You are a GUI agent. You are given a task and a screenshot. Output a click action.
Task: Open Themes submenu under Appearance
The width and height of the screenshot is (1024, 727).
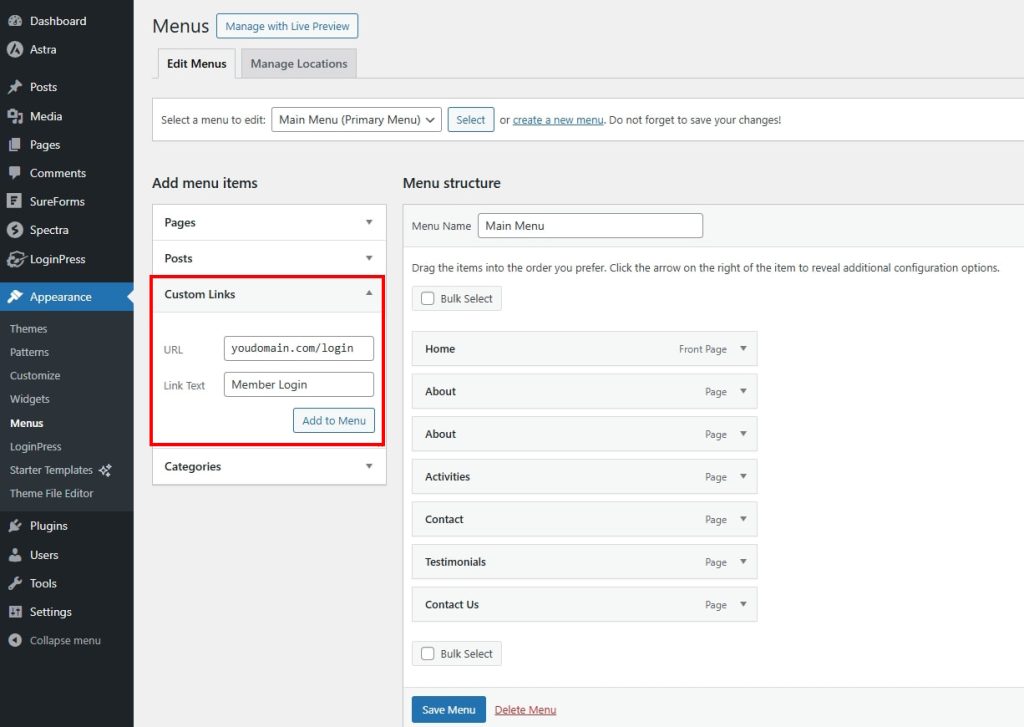click(28, 329)
